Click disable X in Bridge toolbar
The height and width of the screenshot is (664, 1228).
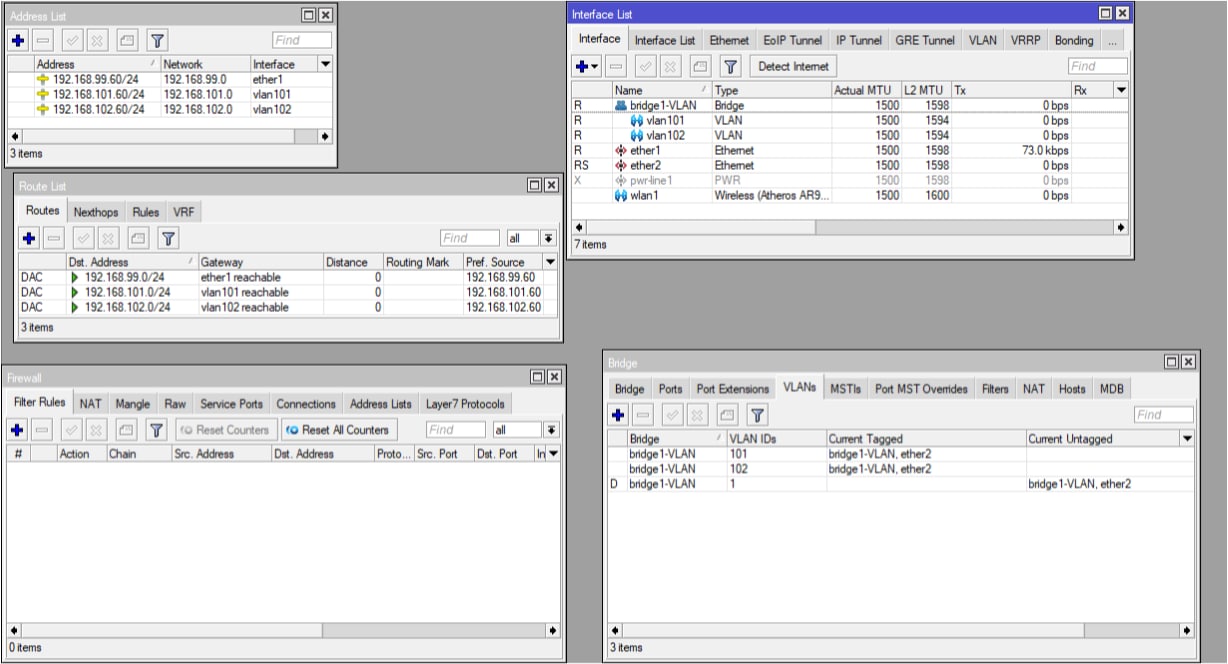click(x=696, y=414)
